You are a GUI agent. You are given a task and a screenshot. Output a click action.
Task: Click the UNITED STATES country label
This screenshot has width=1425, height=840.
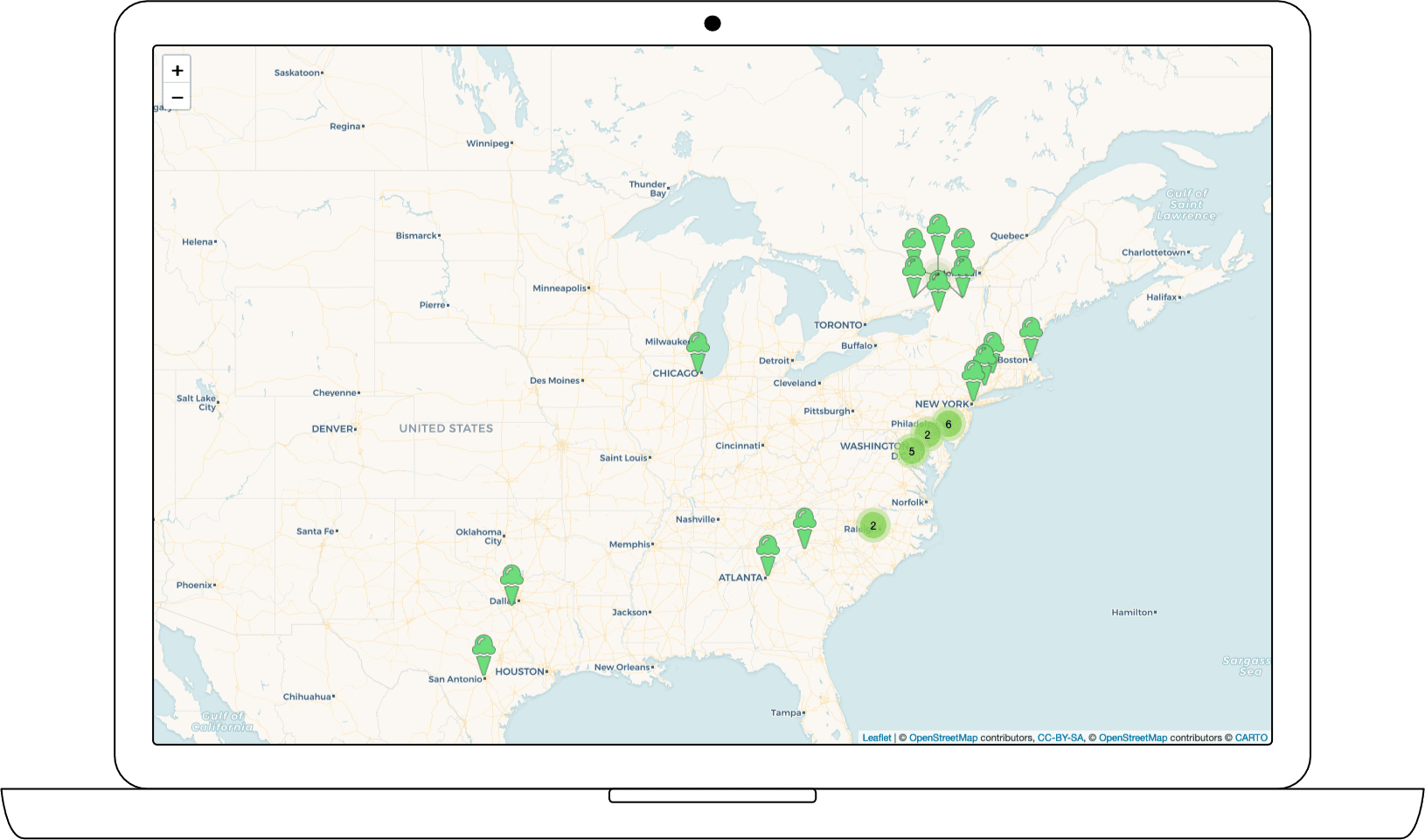446,428
